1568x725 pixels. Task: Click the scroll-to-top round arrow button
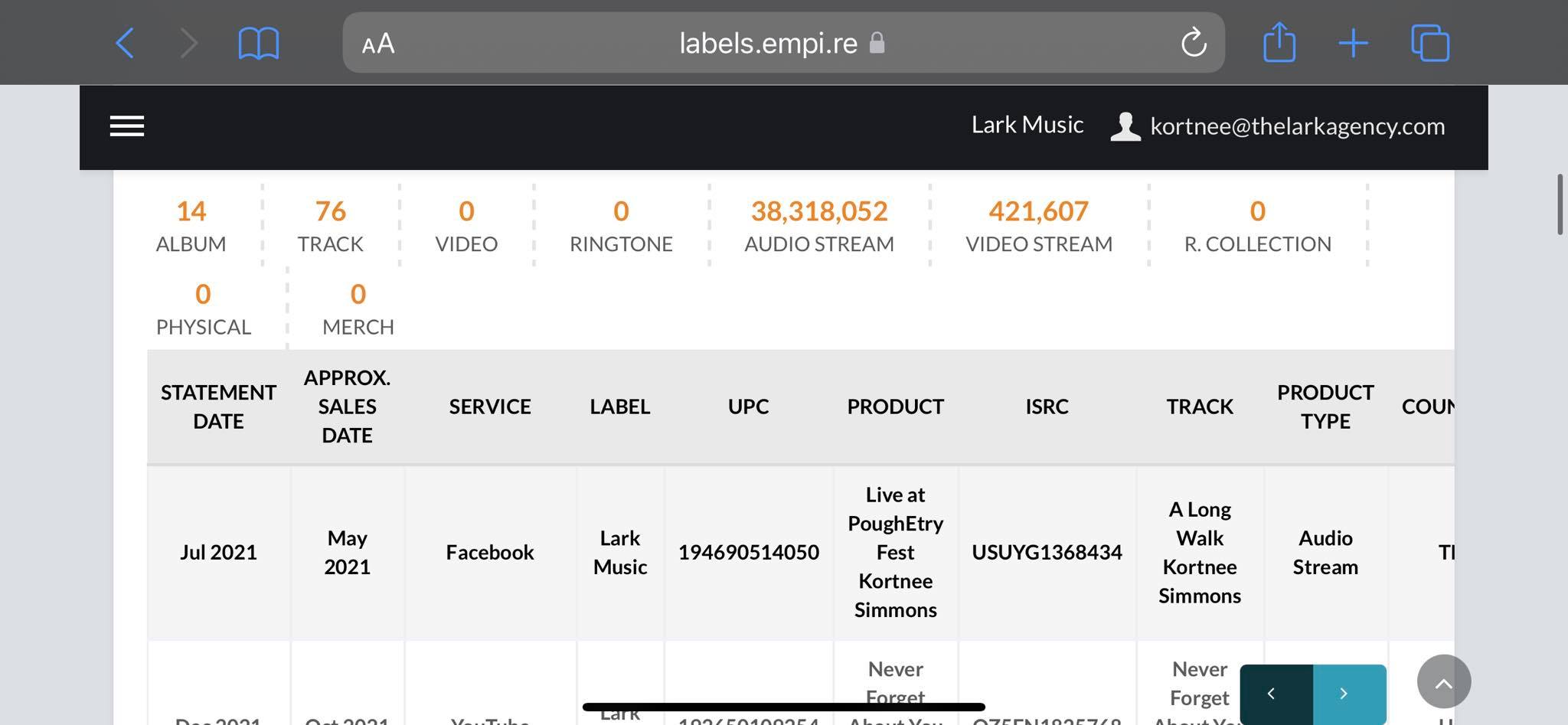(x=1444, y=681)
